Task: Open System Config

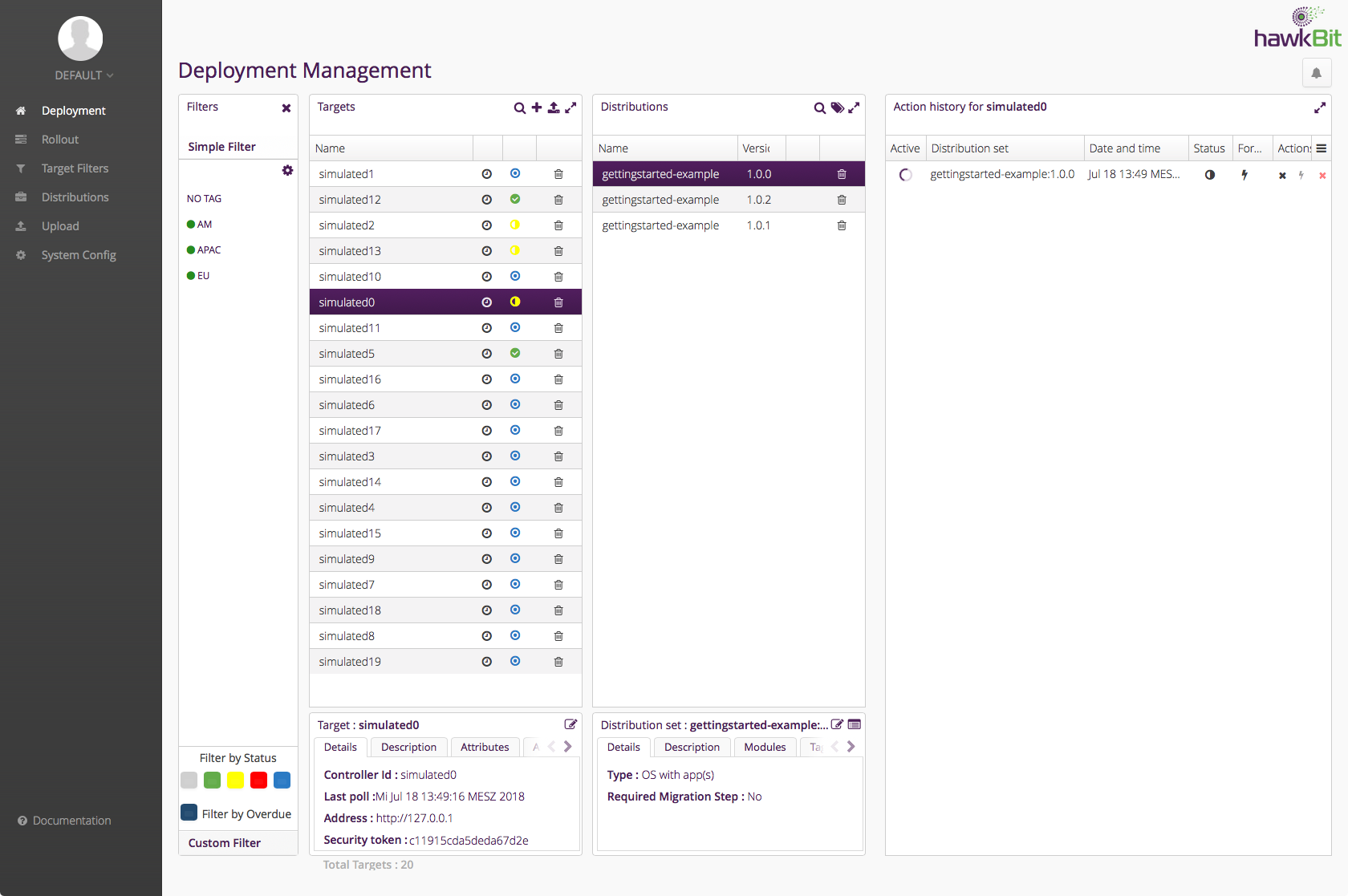Action: pyautogui.click(x=79, y=255)
